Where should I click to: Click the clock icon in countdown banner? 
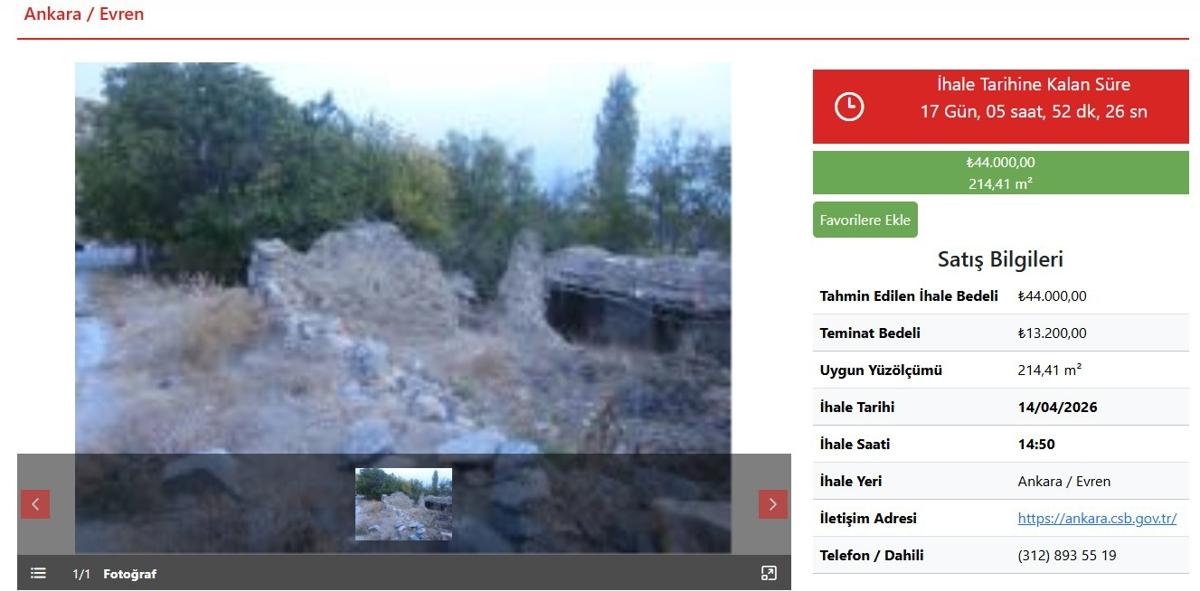[x=849, y=106]
